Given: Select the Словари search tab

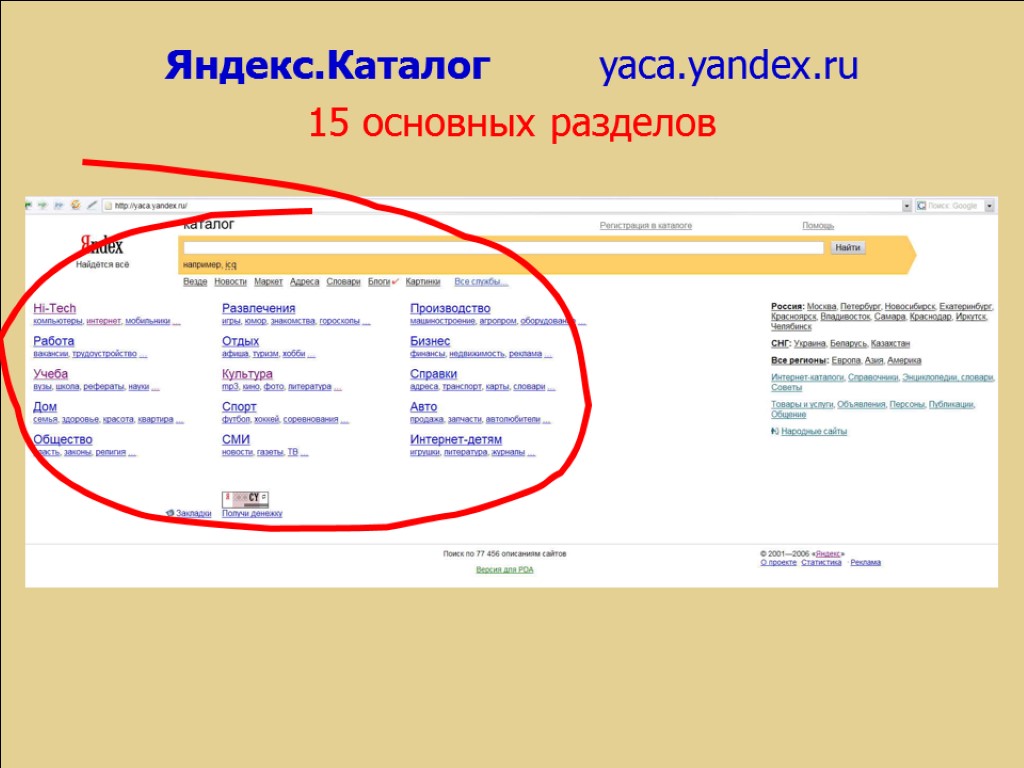Looking at the screenshot, I should click(x=344, y=281).
